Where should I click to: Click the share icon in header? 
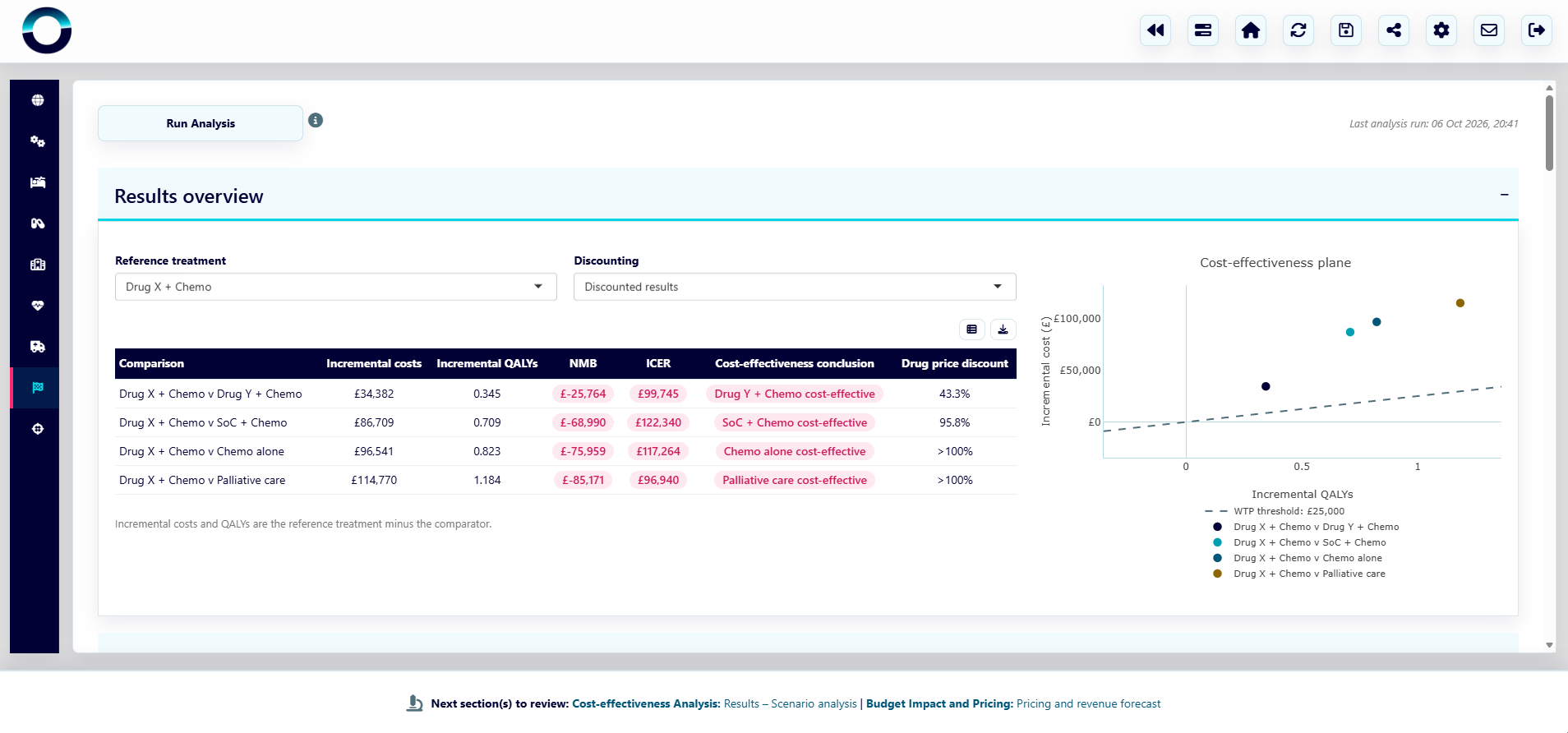tap(1394, 30)
